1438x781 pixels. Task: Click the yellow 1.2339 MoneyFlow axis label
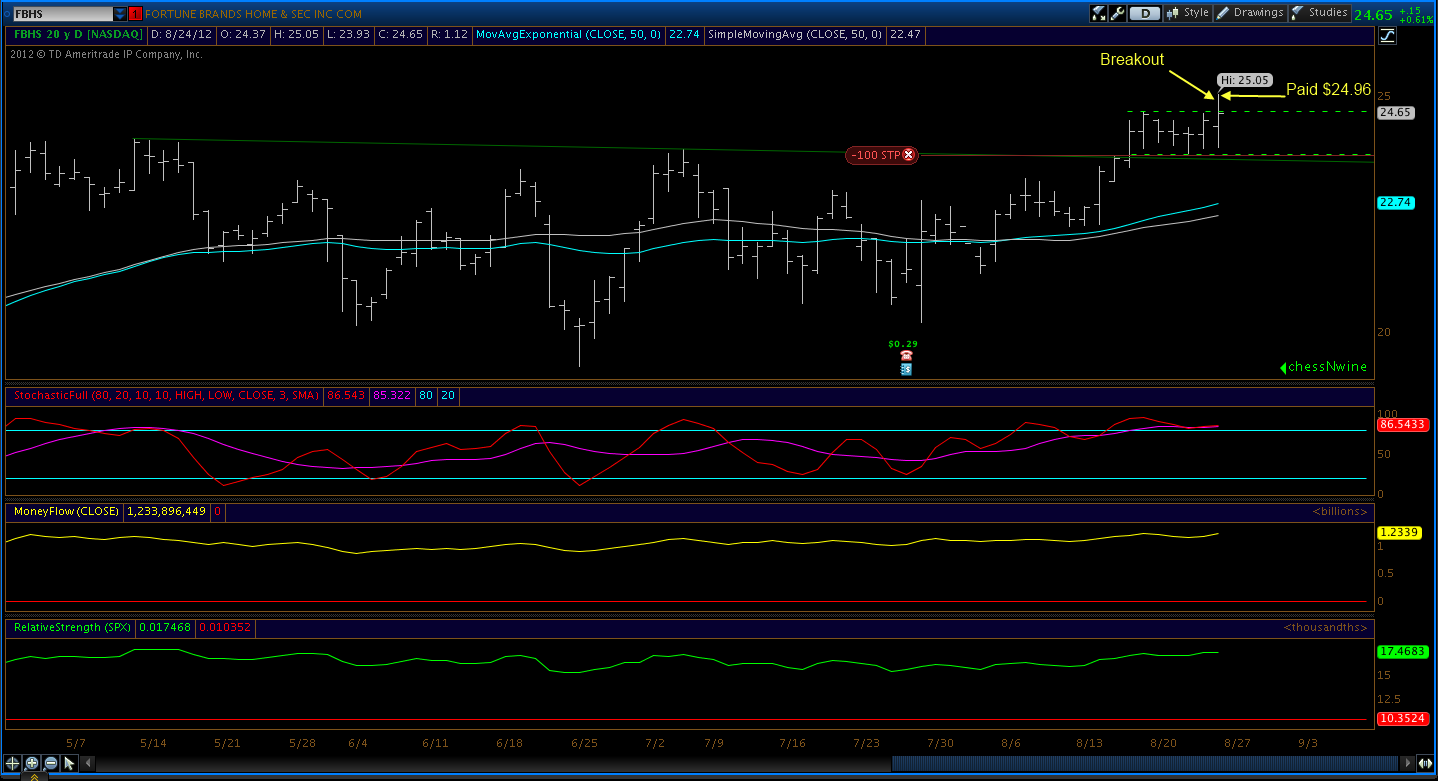click(1397, 533)
